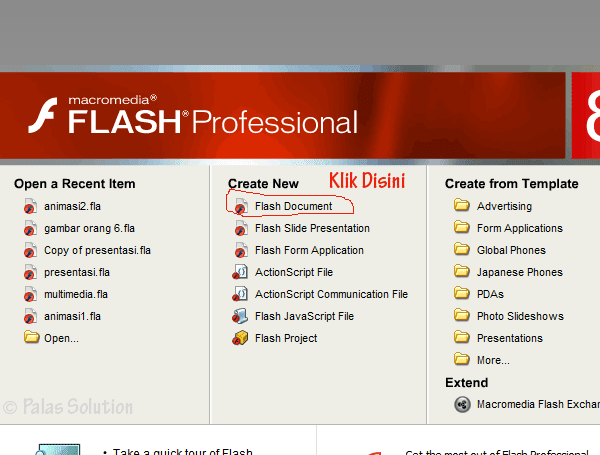Click the Flash Document icon
This screenshot has height=455, width=600.
[241, 206]
